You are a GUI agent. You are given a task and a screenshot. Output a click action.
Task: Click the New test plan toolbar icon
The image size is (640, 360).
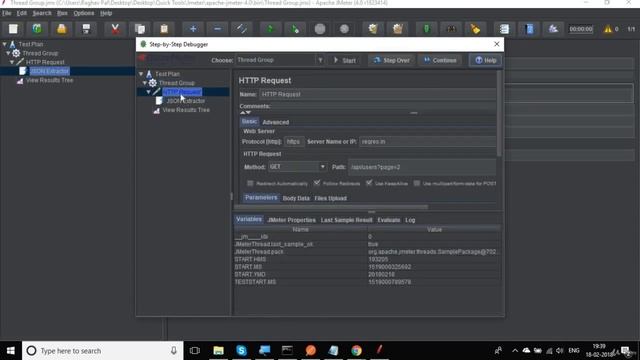[13, 29]
